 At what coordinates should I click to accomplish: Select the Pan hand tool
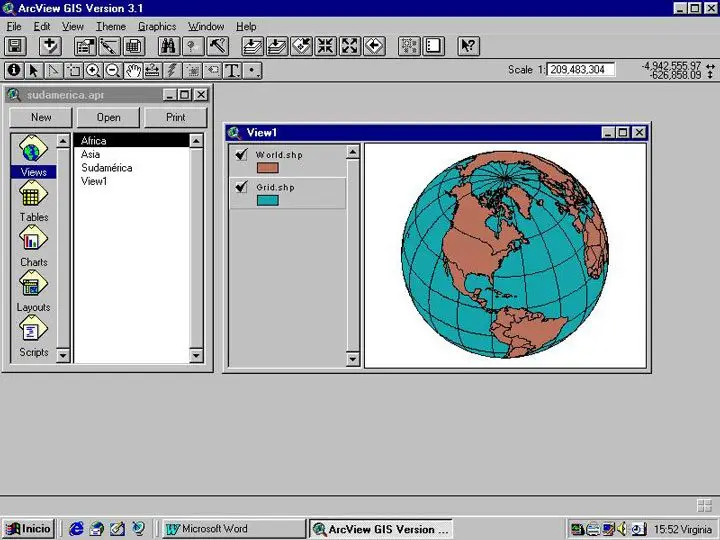pos(133,70)
